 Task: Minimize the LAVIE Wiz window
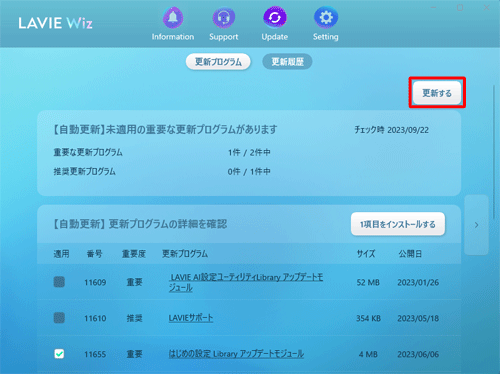tap(434, 8)
